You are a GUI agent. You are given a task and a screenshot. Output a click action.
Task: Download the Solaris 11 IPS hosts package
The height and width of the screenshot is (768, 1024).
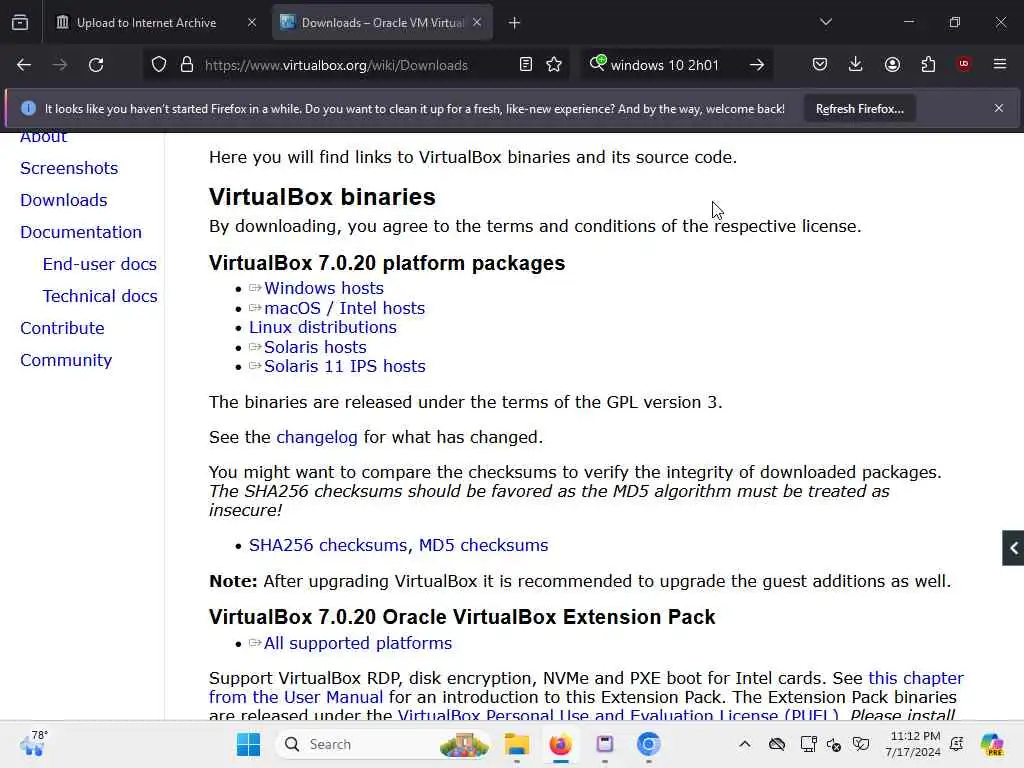[x=345, y=366]
